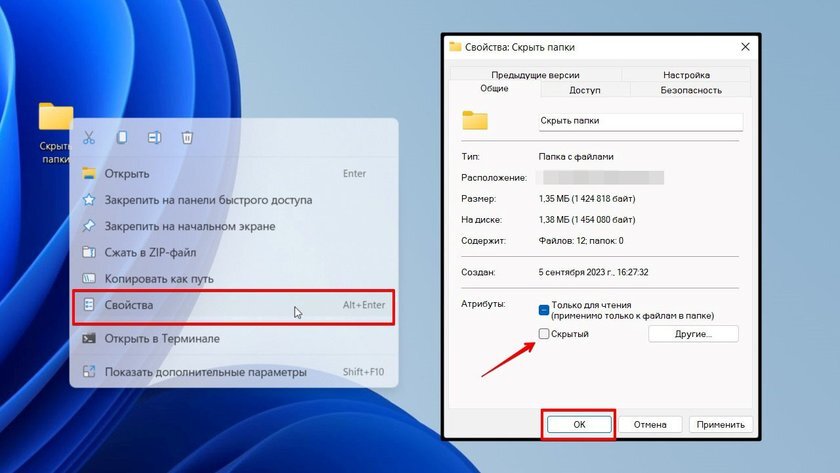Click the Delete trash icon in context menu
The image size is (840, 473).
[187, 138]
